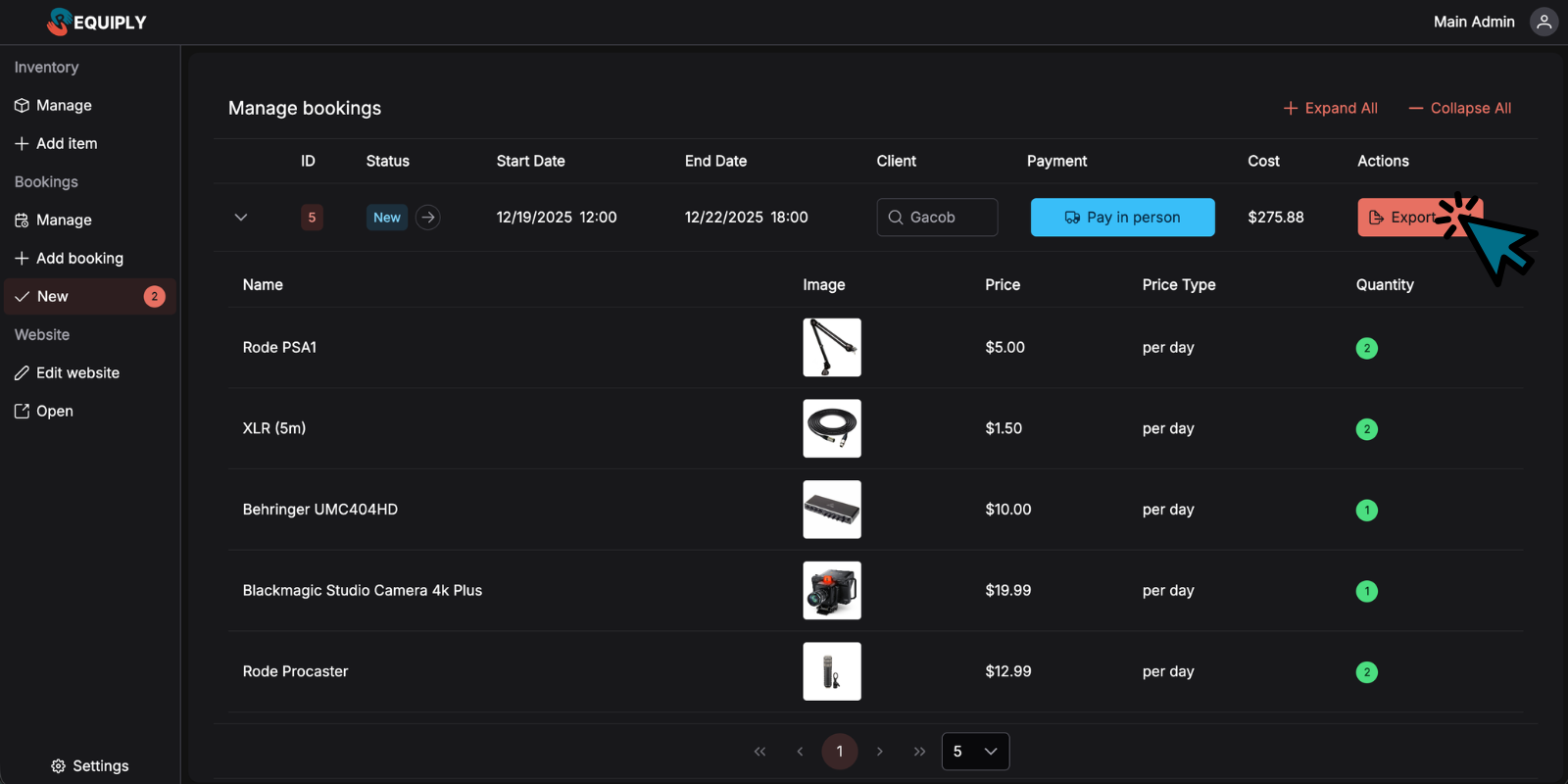Image resolution: width=1568 pixels, height=784 pixels.
Task: Open the XLR (5m) cable thumbnail
Action: tap(832, 428)
